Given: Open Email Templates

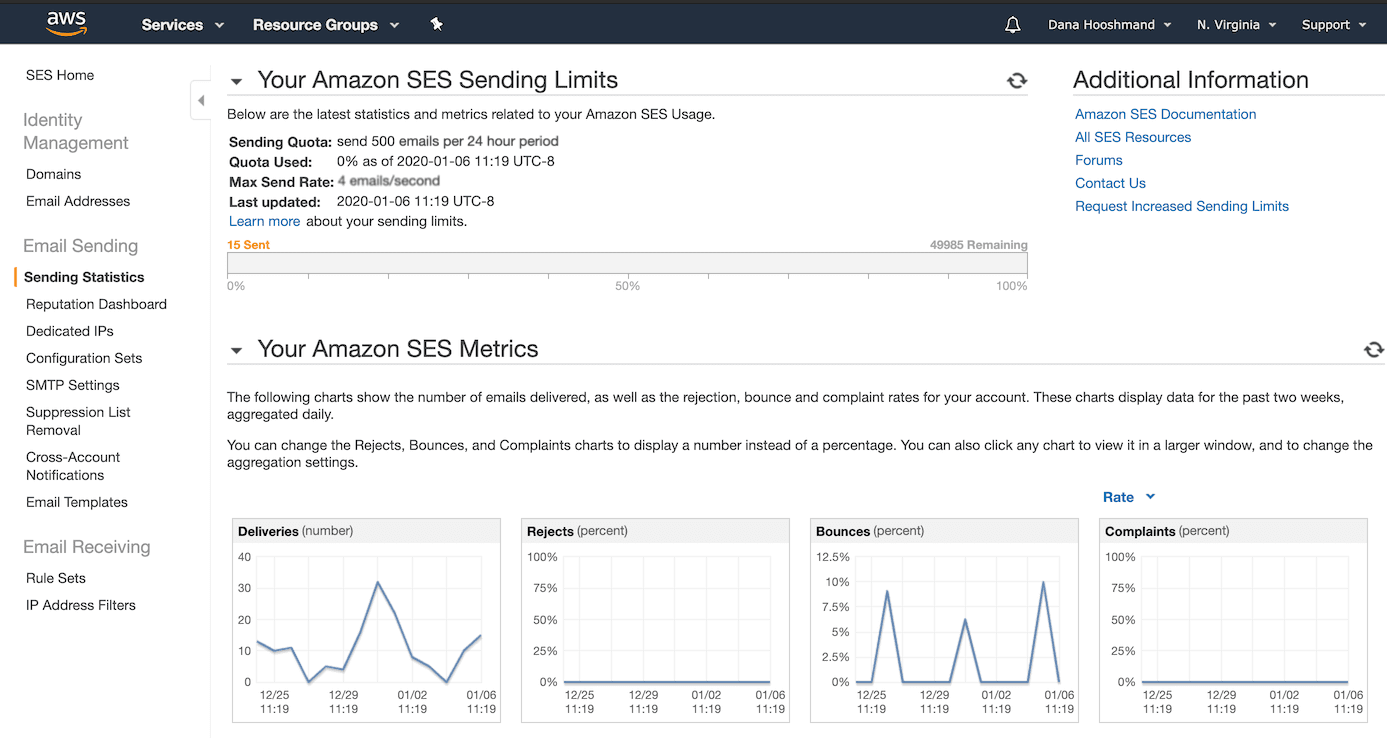Looking at the screenshot, I should pos(77,502).
